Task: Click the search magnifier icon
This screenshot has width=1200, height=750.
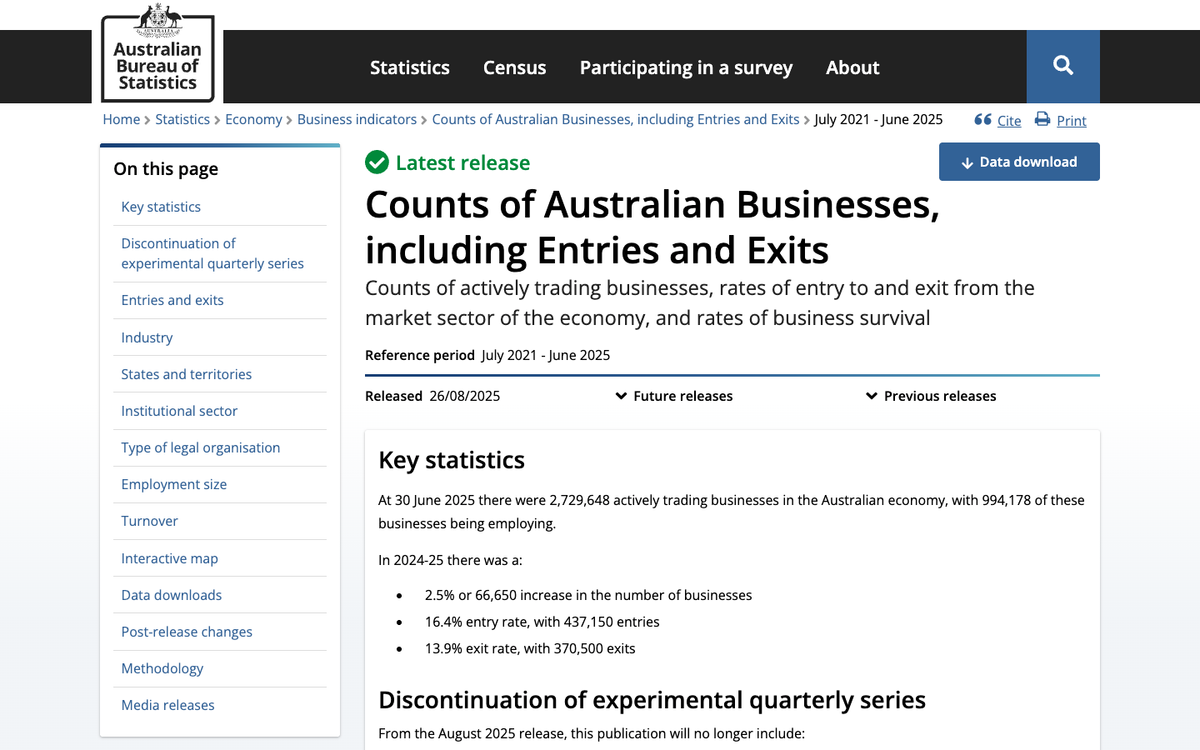Action: pyautogui.click(x=1063, y=66)
